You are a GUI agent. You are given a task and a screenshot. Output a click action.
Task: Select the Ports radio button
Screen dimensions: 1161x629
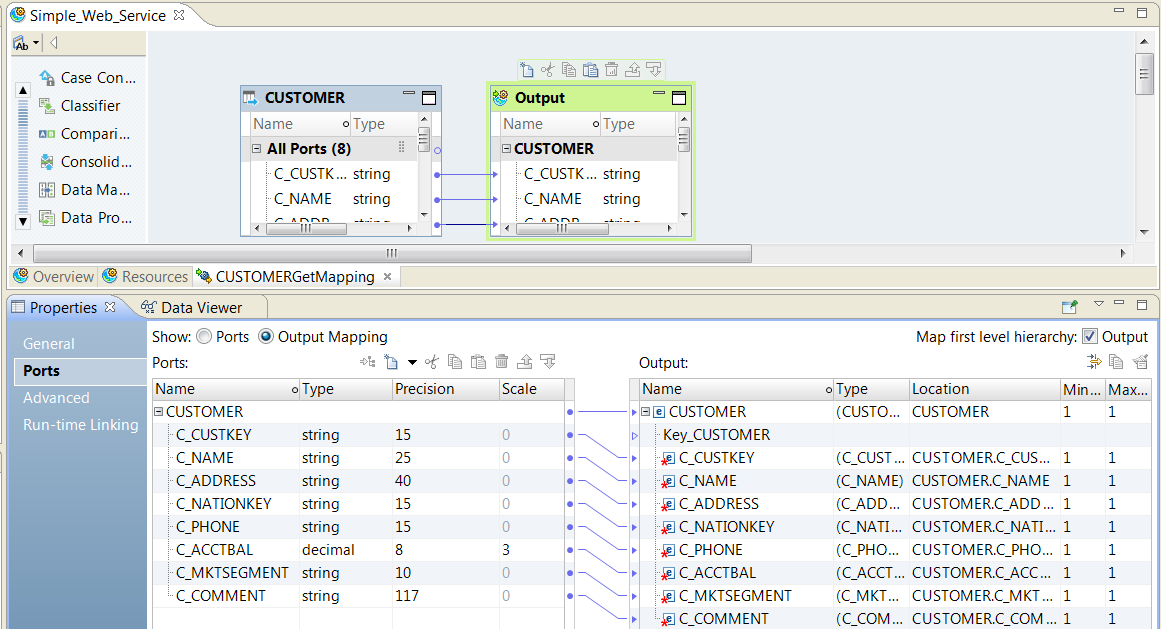pyautogui.click(x=204, y=337)
